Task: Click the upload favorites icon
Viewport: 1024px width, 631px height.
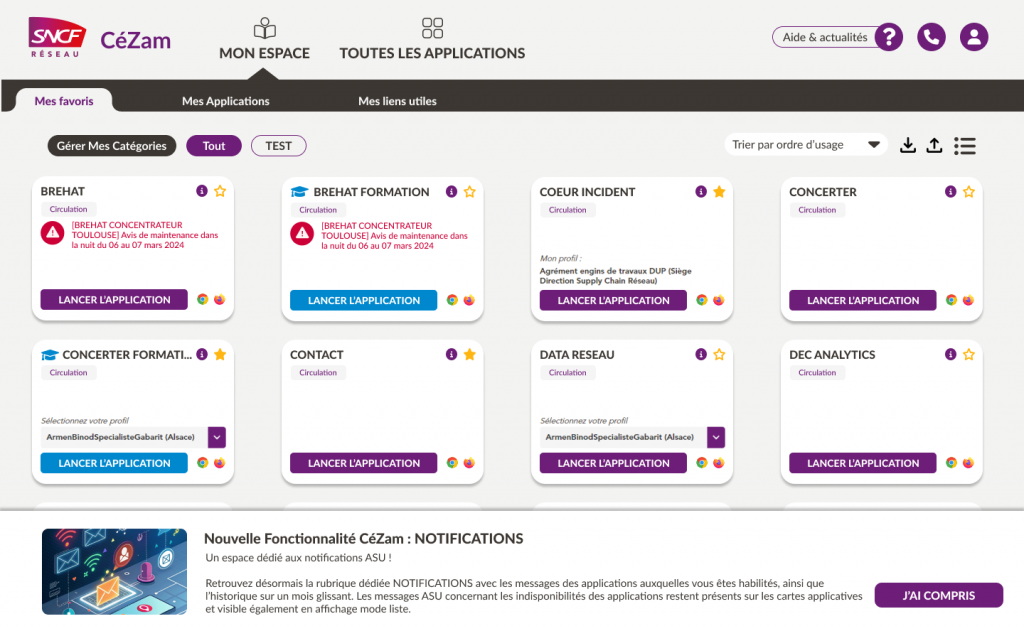Action: point(934,146)
